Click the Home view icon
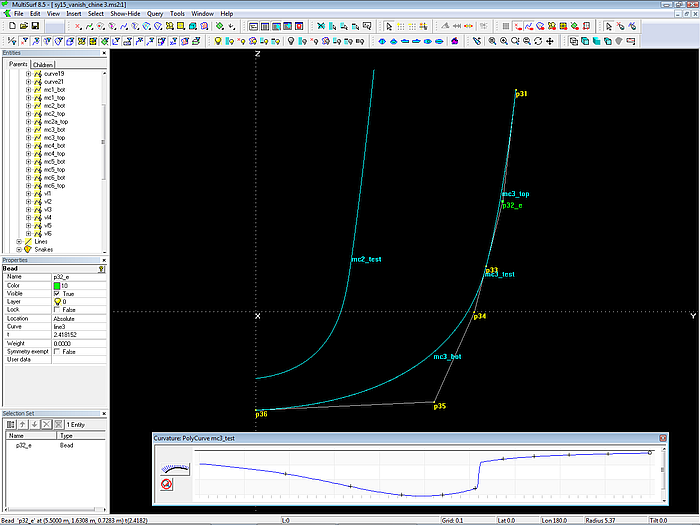The image size is (700, 525). coord(455,41)
